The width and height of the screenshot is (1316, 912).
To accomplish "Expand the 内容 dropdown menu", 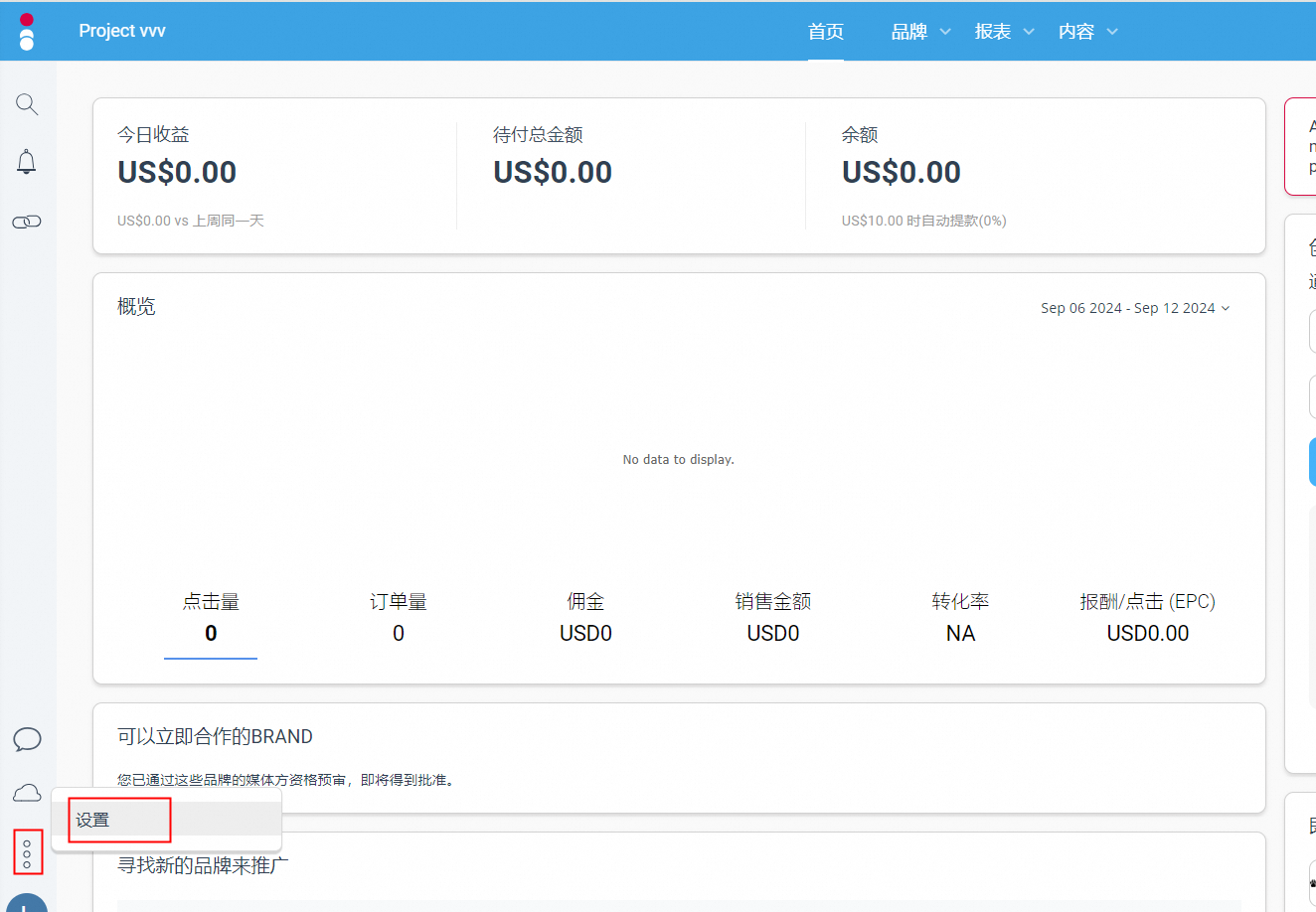I will point(1087,32).
